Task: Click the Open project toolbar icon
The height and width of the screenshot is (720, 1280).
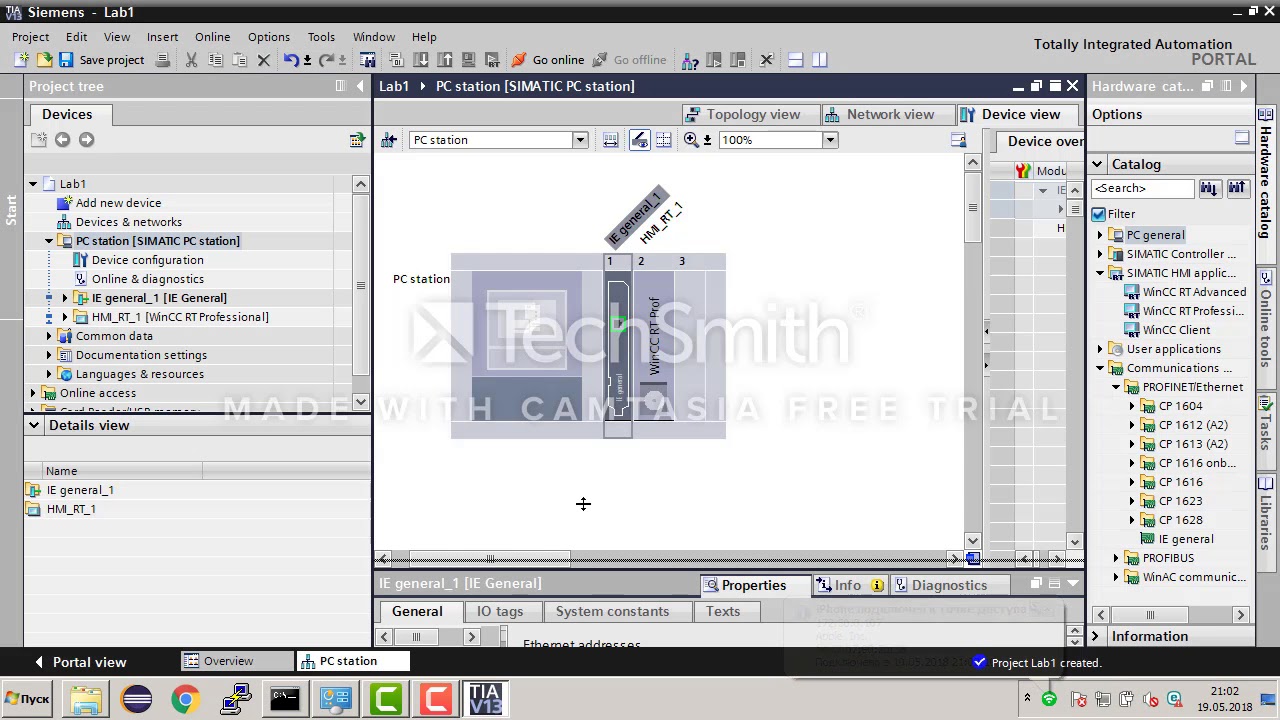Action: [x=43, y=60]
